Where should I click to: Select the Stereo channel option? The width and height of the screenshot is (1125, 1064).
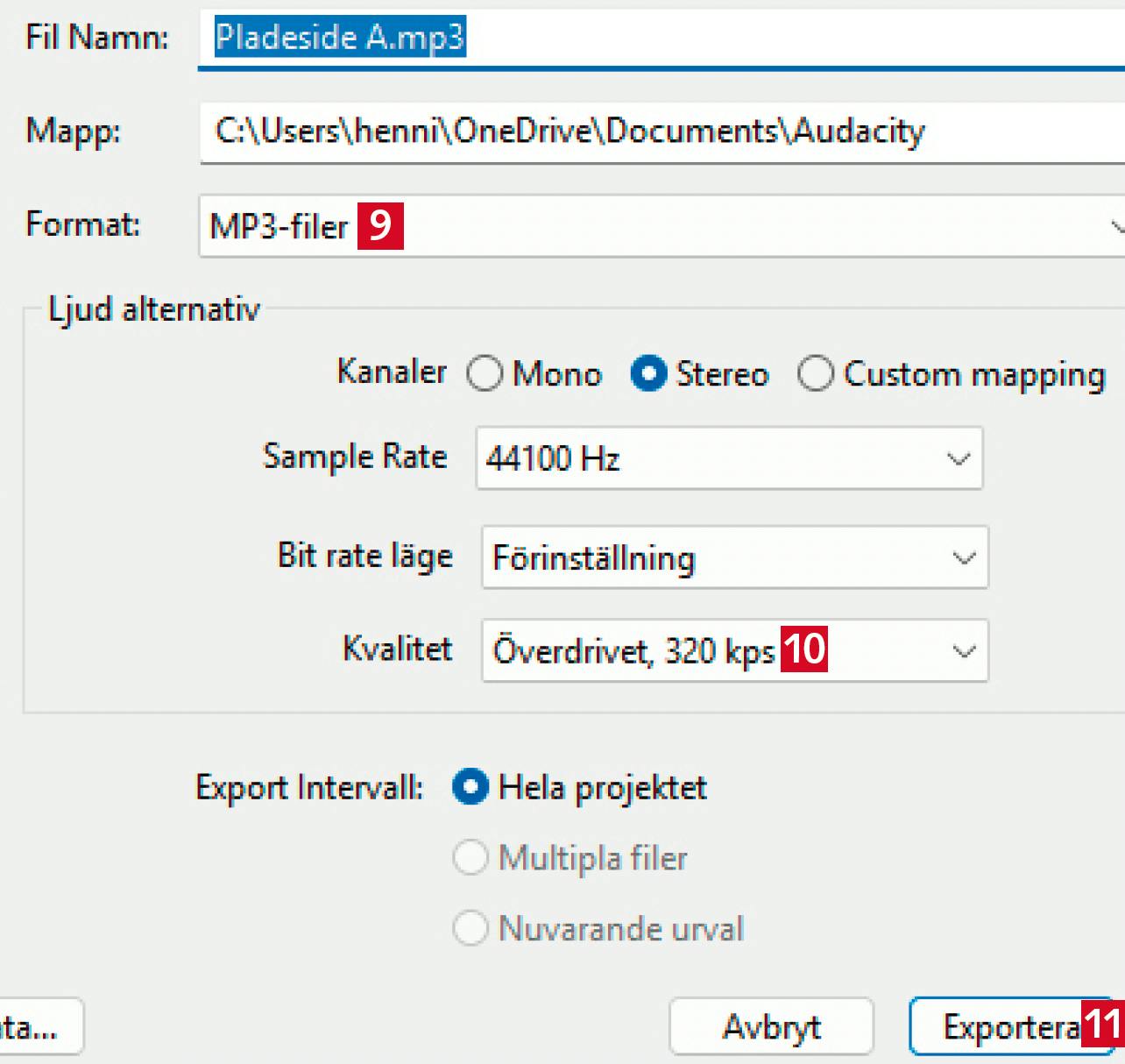click(x=648, y=374)
